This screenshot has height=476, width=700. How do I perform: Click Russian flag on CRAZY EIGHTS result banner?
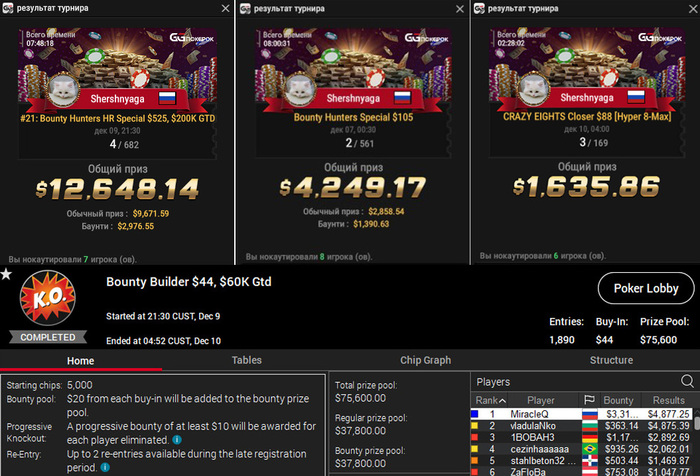tap(636, 97)
